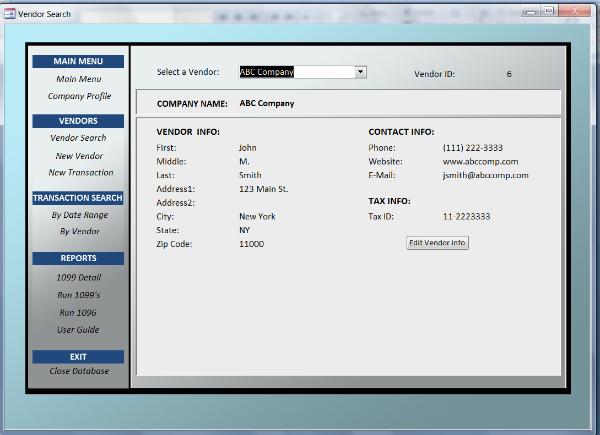Viewport: 600px width, 435px height.
Task: Open New Transaction from Vendors section
Action: tap(80, 173)
